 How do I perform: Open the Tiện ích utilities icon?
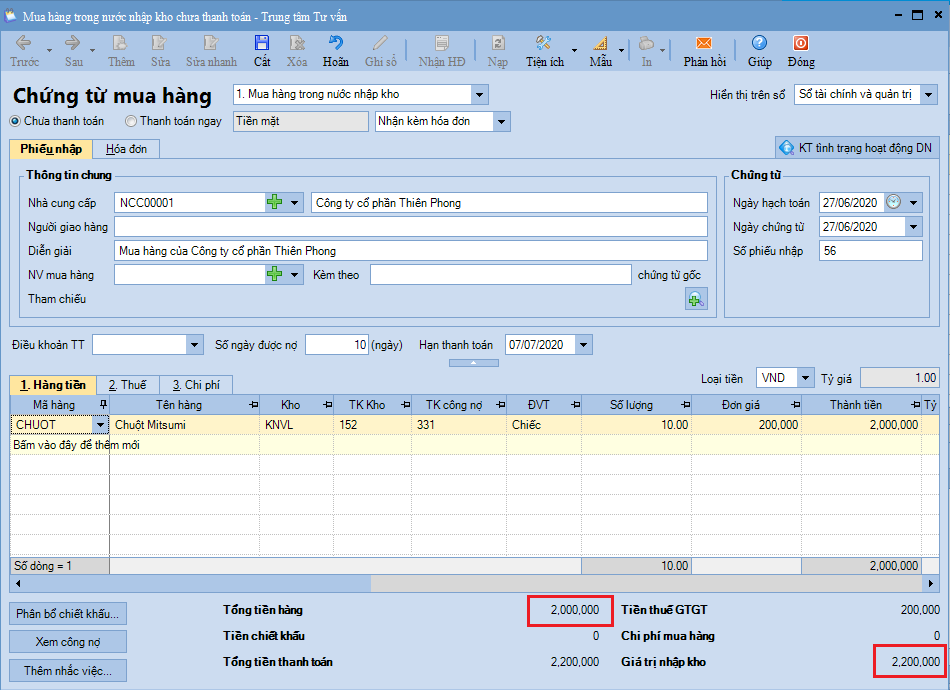pyautogui.click(x=543, y=43)
